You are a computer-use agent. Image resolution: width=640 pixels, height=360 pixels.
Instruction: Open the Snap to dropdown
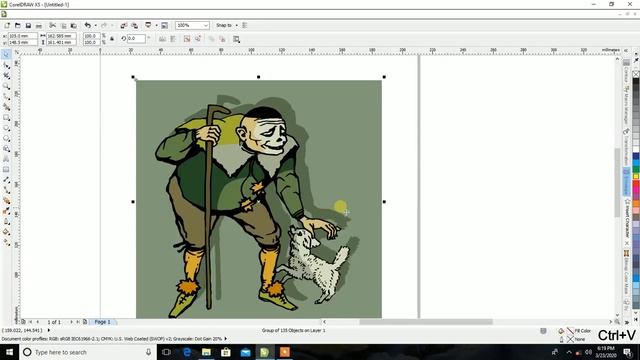[x=227, y=25]
